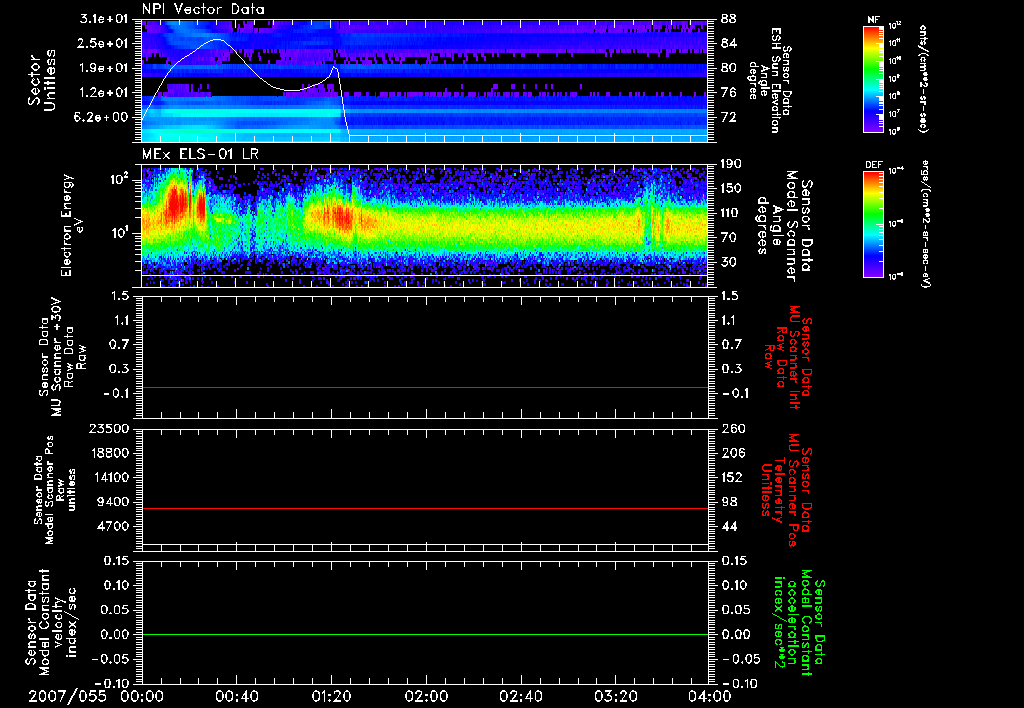Click the white sun elevation curve peak
This screenshot has width=1024, height=708.
[217, 39]
